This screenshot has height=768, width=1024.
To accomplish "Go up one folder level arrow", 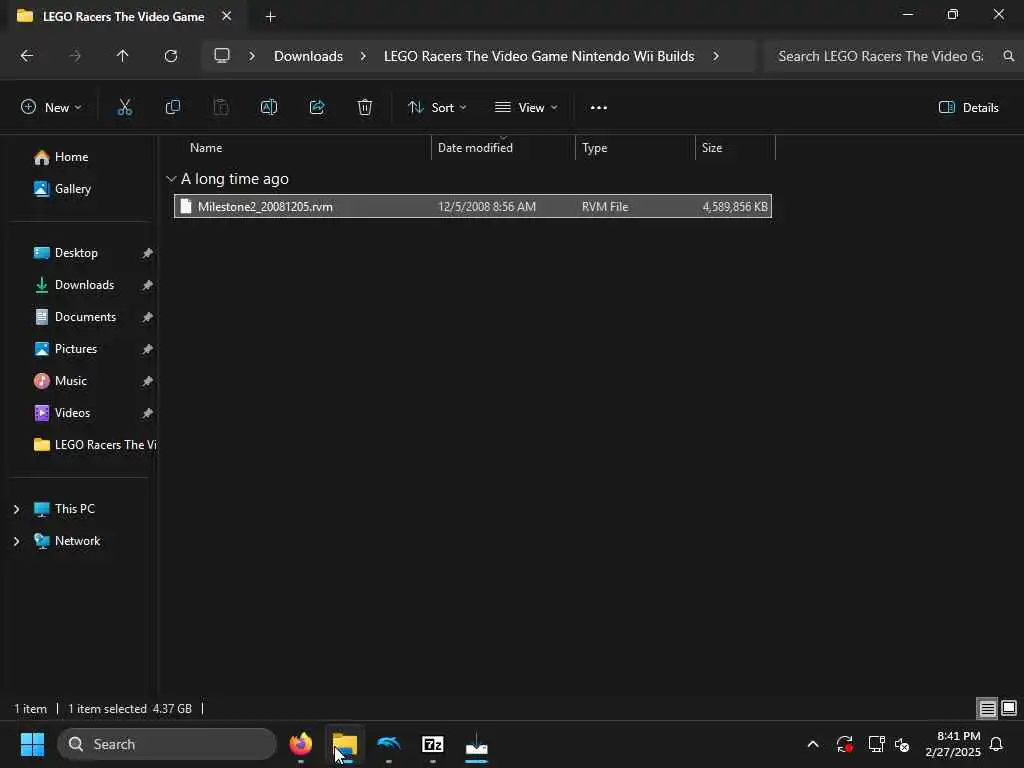I will (122, 56).
